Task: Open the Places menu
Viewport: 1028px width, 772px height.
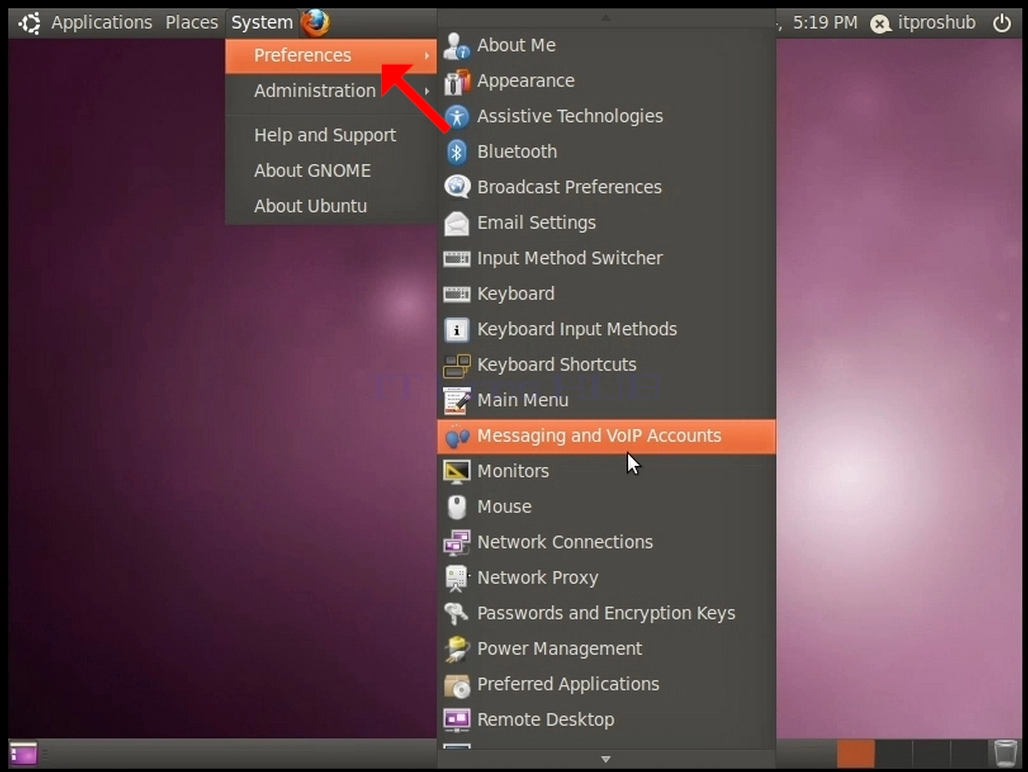Action: click(191, 22)
